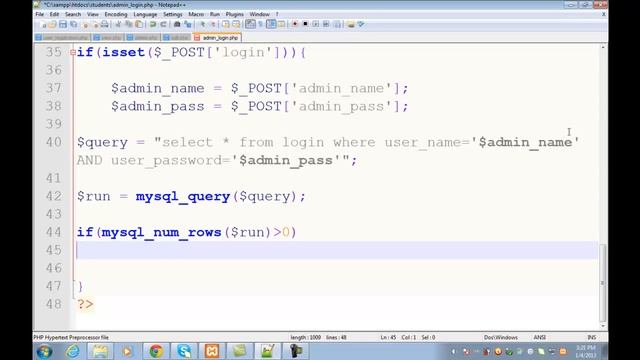The image size is (640, 360).
Task: Click the New file toolbar icon
Action: (42, 24)
